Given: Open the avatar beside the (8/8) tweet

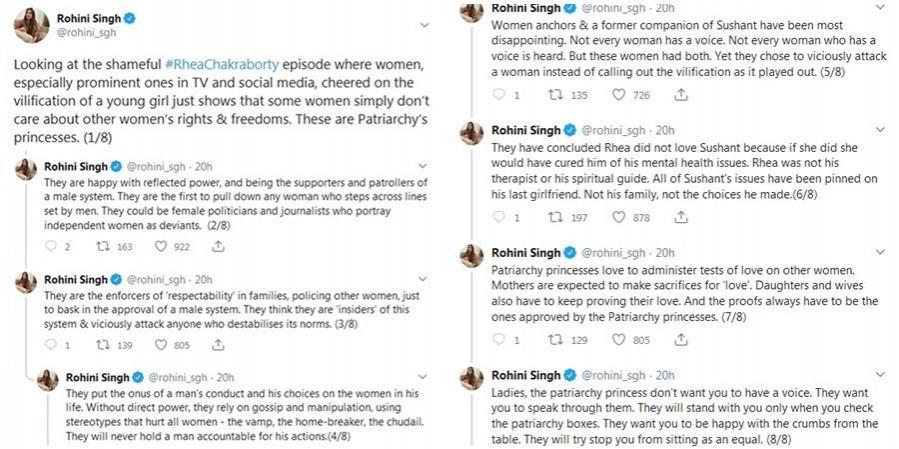Looking at the screenshot, I should (x=472, y=379).
